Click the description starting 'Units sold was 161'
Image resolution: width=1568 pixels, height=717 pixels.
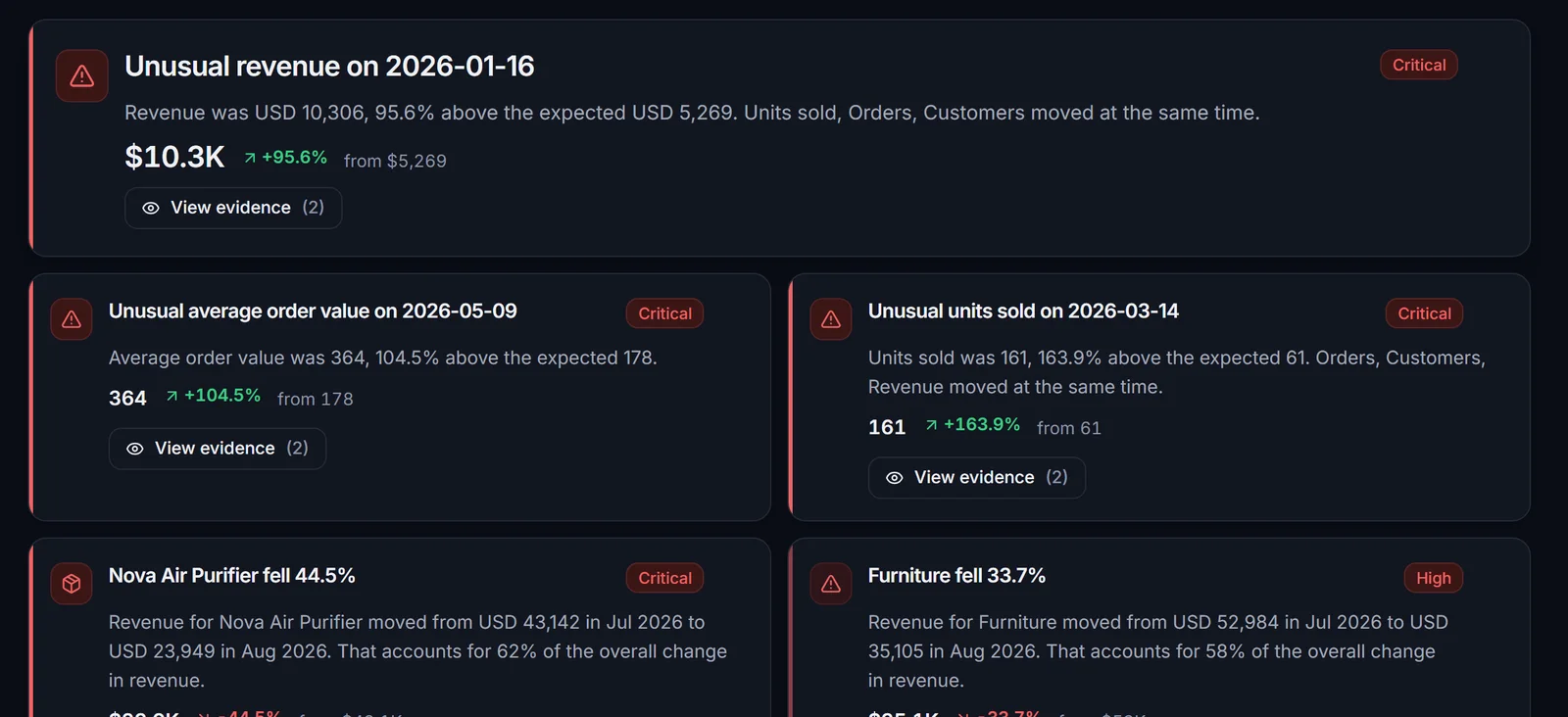(x=1177, y=372)
